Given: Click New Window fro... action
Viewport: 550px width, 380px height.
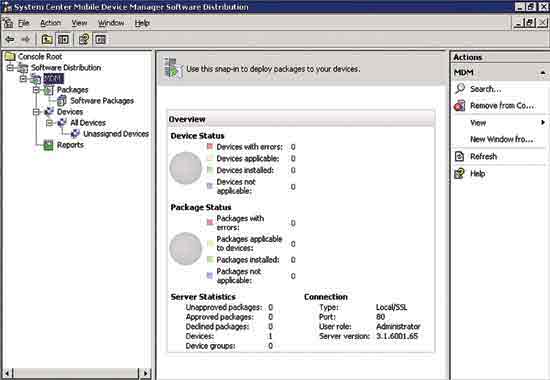Looking at the screenshot, I should point(502,139).
